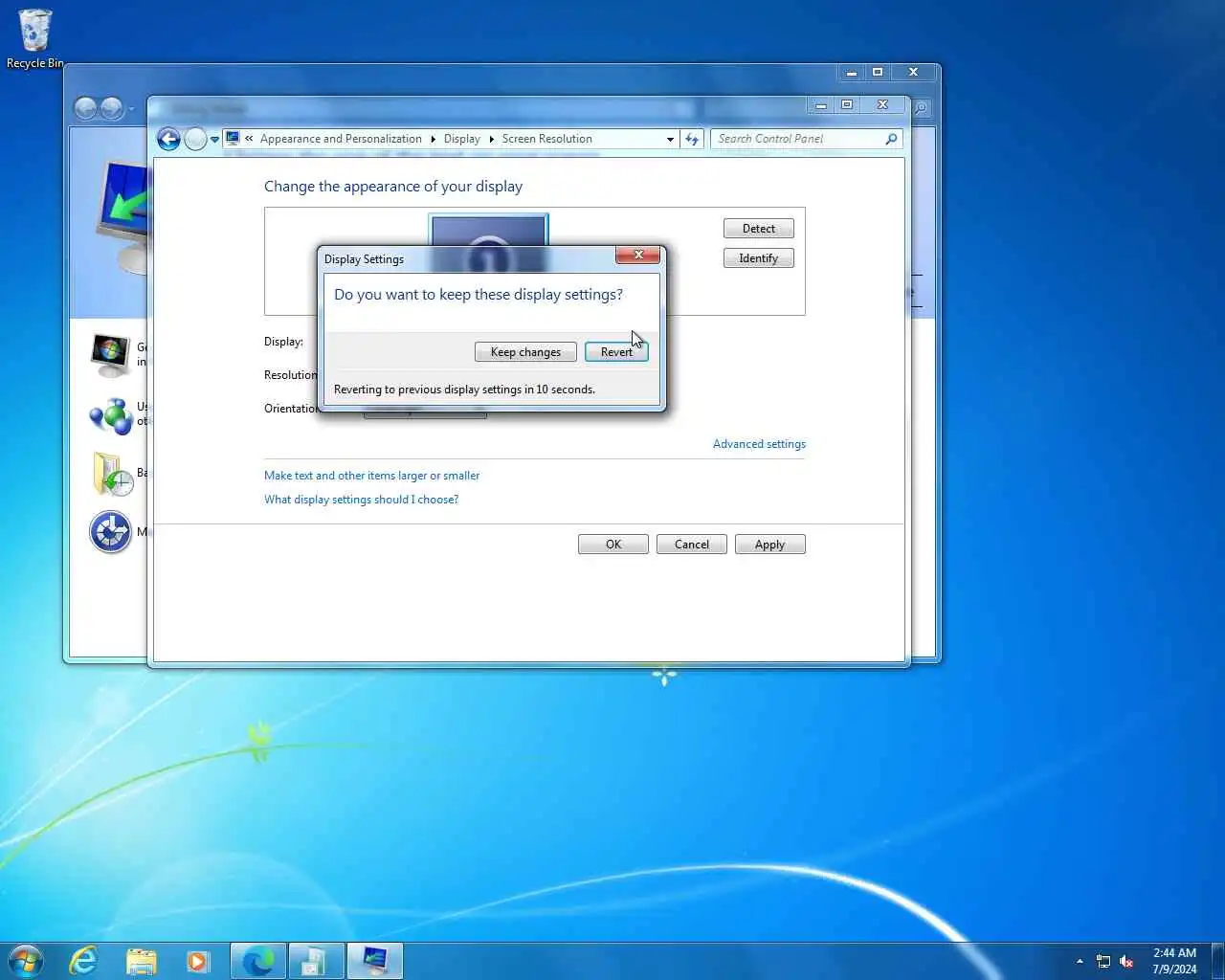
Task: Click the Detect button
Action: (x=759, y=229)
